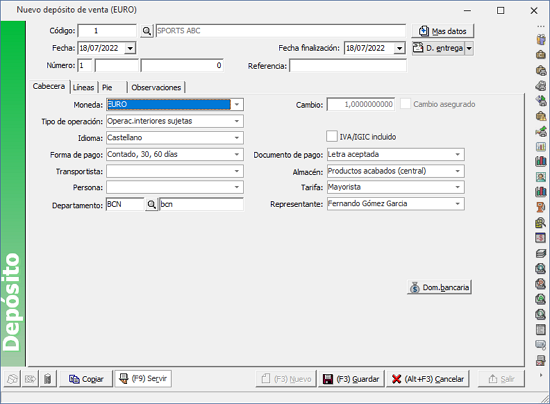Click the greyed (F3) Nuevo button
The width and height of the screenshot is (550, 404).
286,379
